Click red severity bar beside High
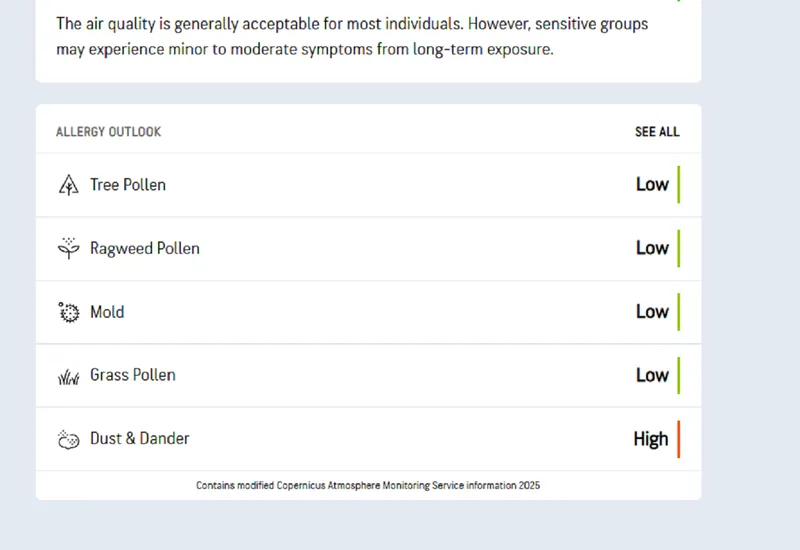Screen dimensions: 800x550 tap(679, 439)
